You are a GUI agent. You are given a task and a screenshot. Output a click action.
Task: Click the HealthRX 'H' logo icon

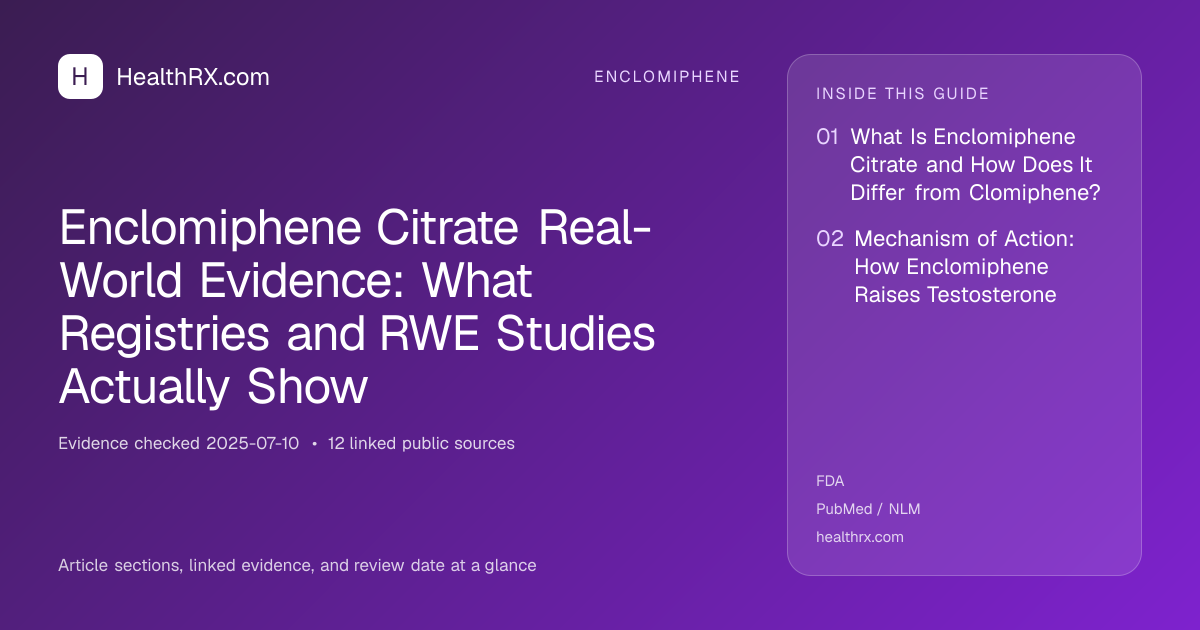tap(80, 77)
